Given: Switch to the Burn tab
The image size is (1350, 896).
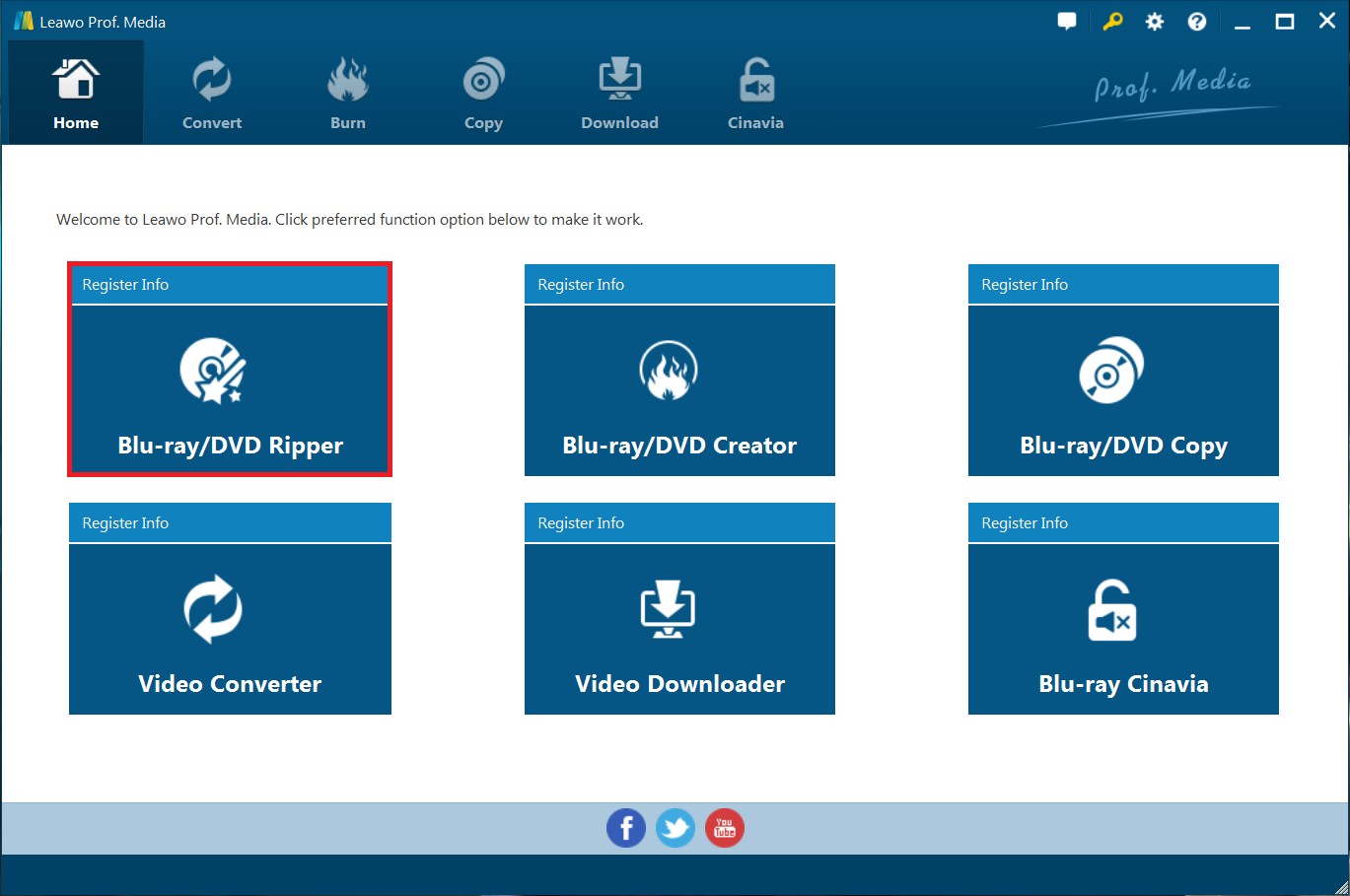Looking at the screenshot, I should (347, 92).
